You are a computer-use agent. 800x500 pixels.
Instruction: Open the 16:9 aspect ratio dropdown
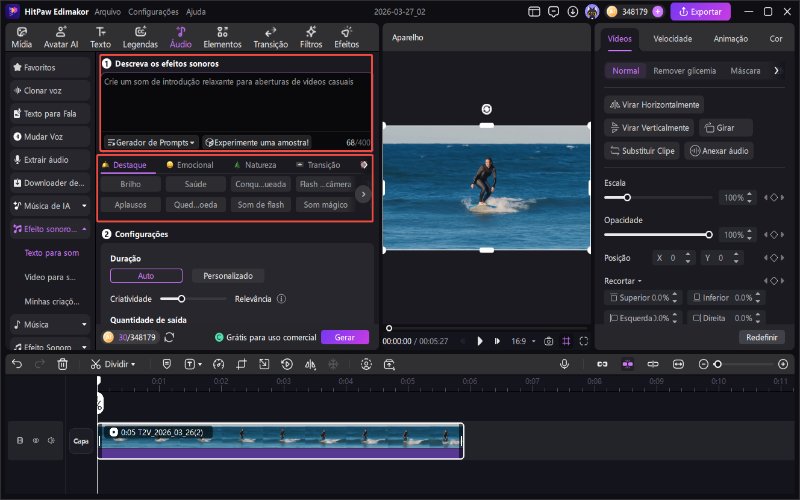click(523, 341)
